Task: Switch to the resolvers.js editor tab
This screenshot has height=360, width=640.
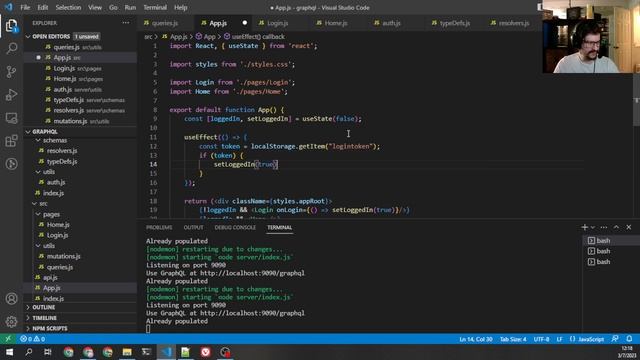Action: point(513,23)
